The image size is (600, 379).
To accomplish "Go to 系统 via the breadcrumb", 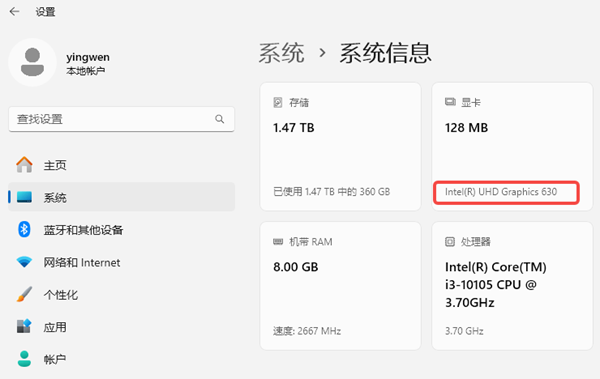I will [282, 53].
